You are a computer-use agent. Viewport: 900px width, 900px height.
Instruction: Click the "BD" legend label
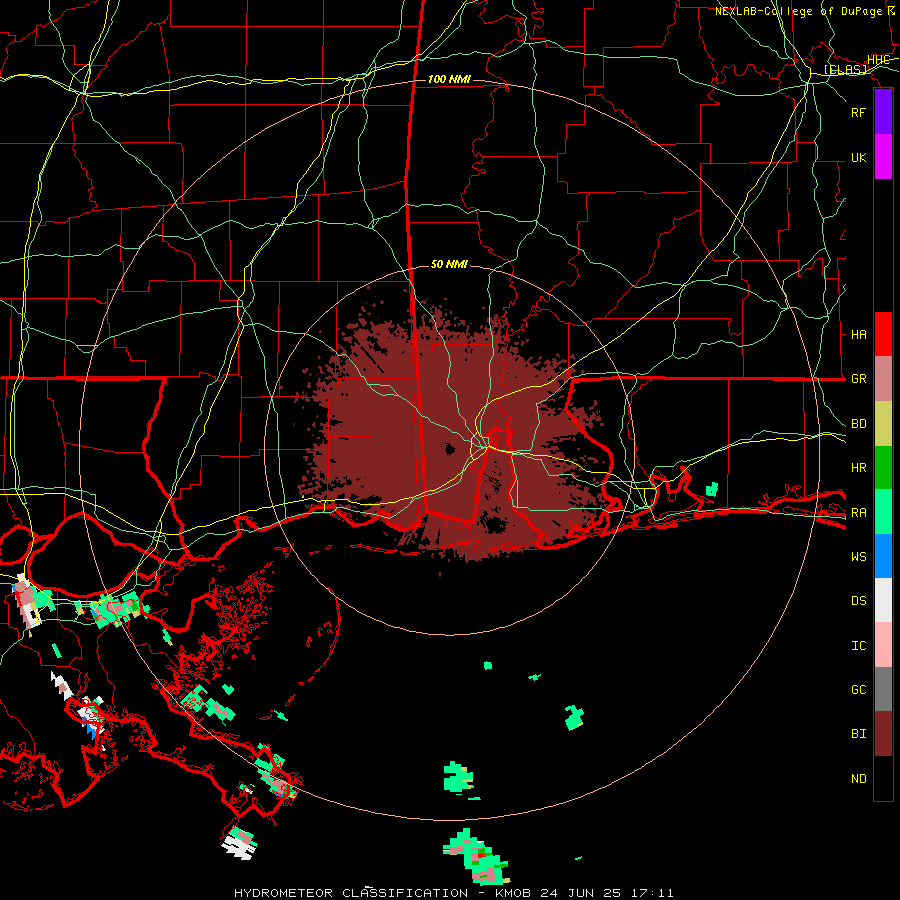858,424
